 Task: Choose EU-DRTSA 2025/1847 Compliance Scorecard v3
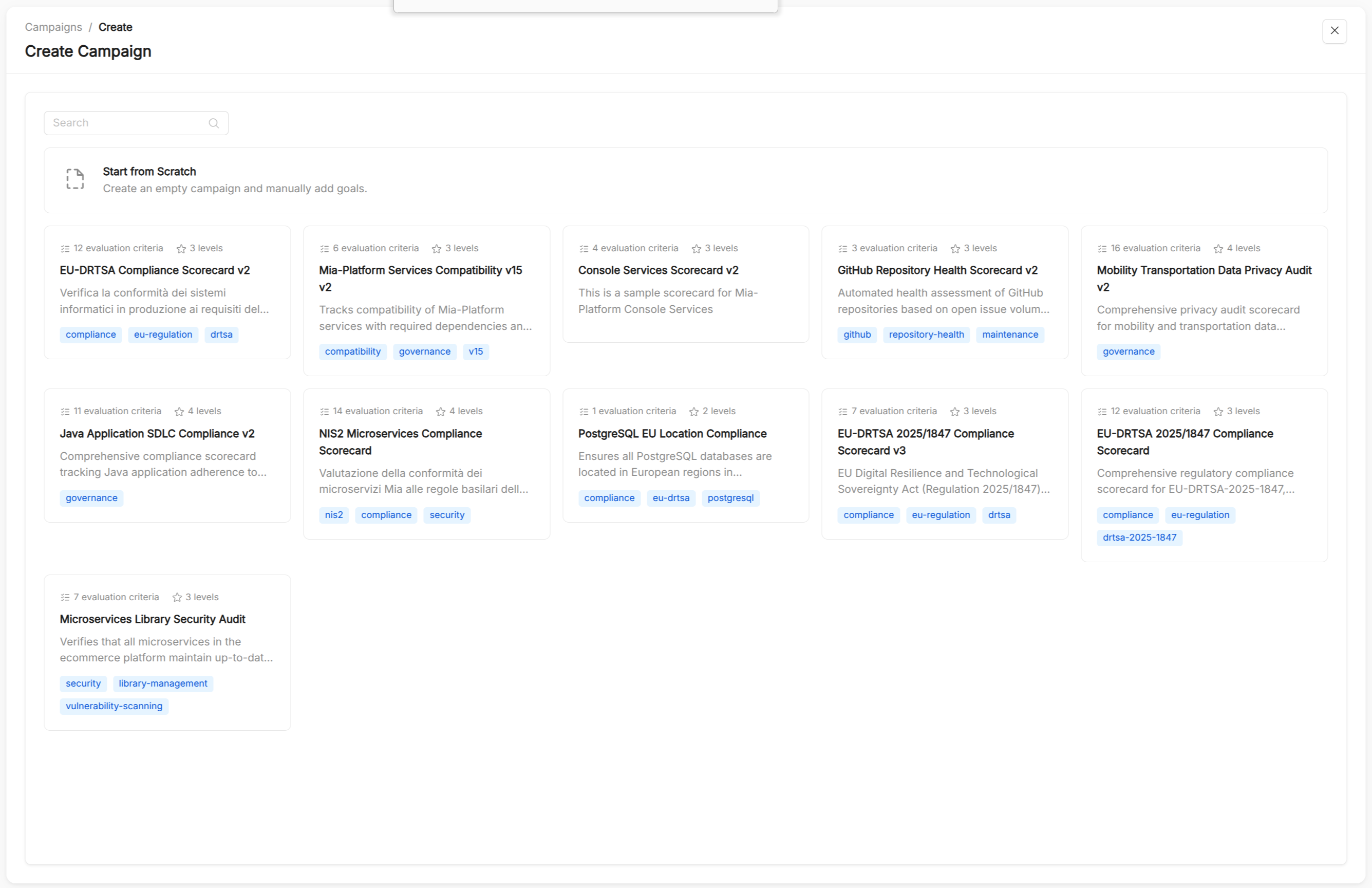[945, 464]
